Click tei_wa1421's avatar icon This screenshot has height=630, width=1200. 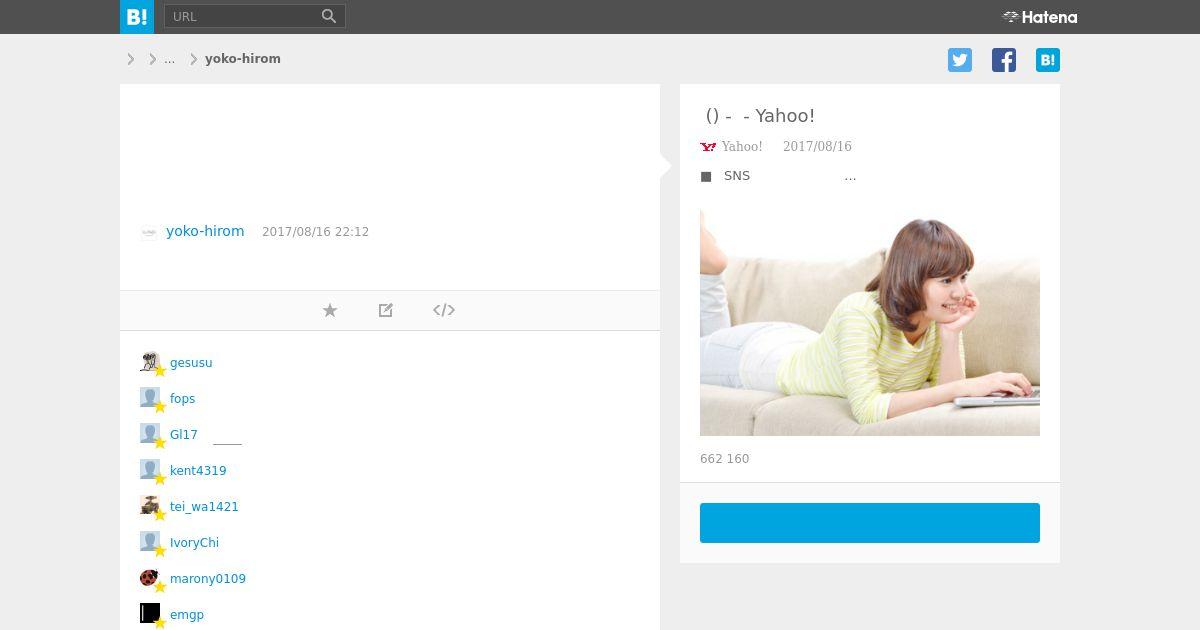coord(150,506)
